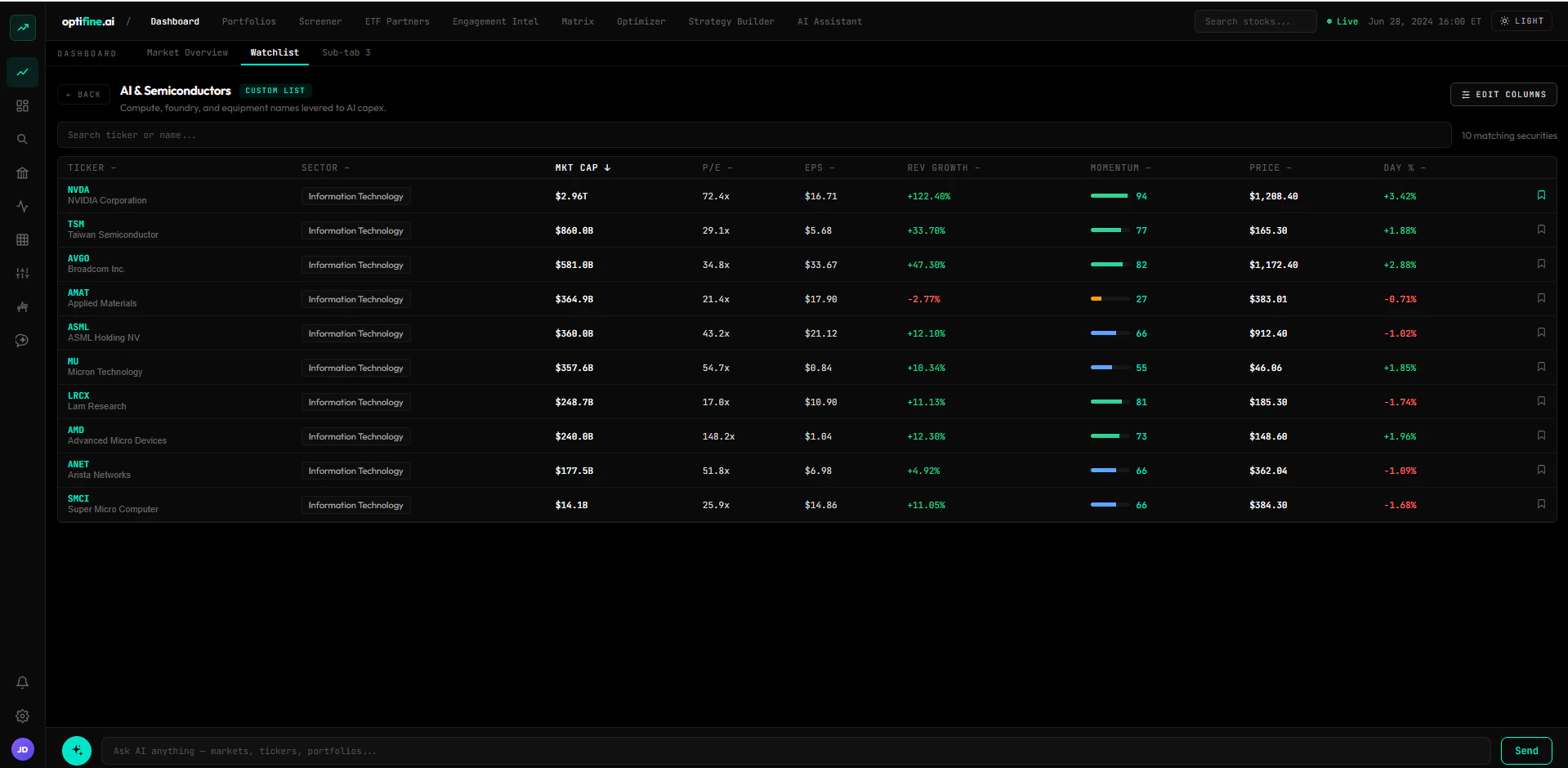Open Engagement Intel via the sidebar pulse icon
The height and width of the screenshot is (768, 1568).
pos(23,206)
